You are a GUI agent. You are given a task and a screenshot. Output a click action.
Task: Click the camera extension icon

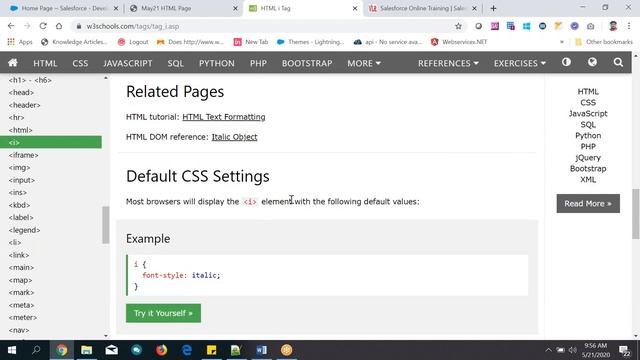[590, 26]
